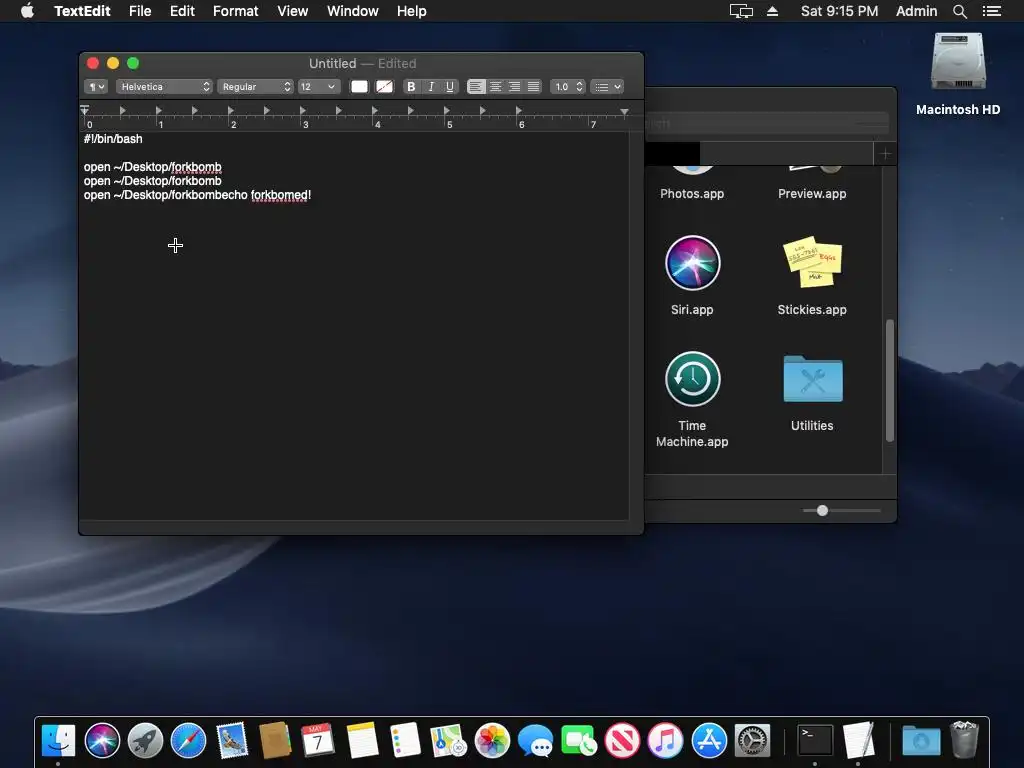Open Maps from the Dock
The width and height of the screenshot is (1024, 768).
pos(448,741)
